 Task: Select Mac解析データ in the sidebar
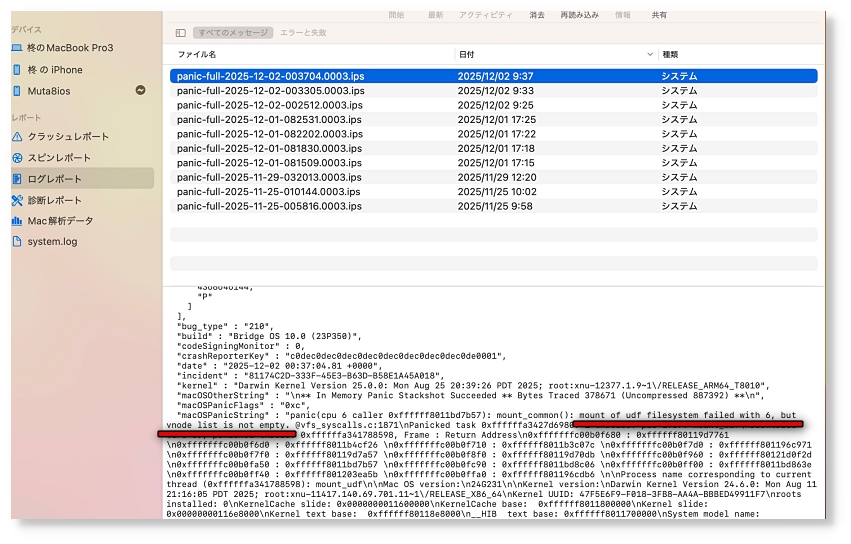point(60,221)
